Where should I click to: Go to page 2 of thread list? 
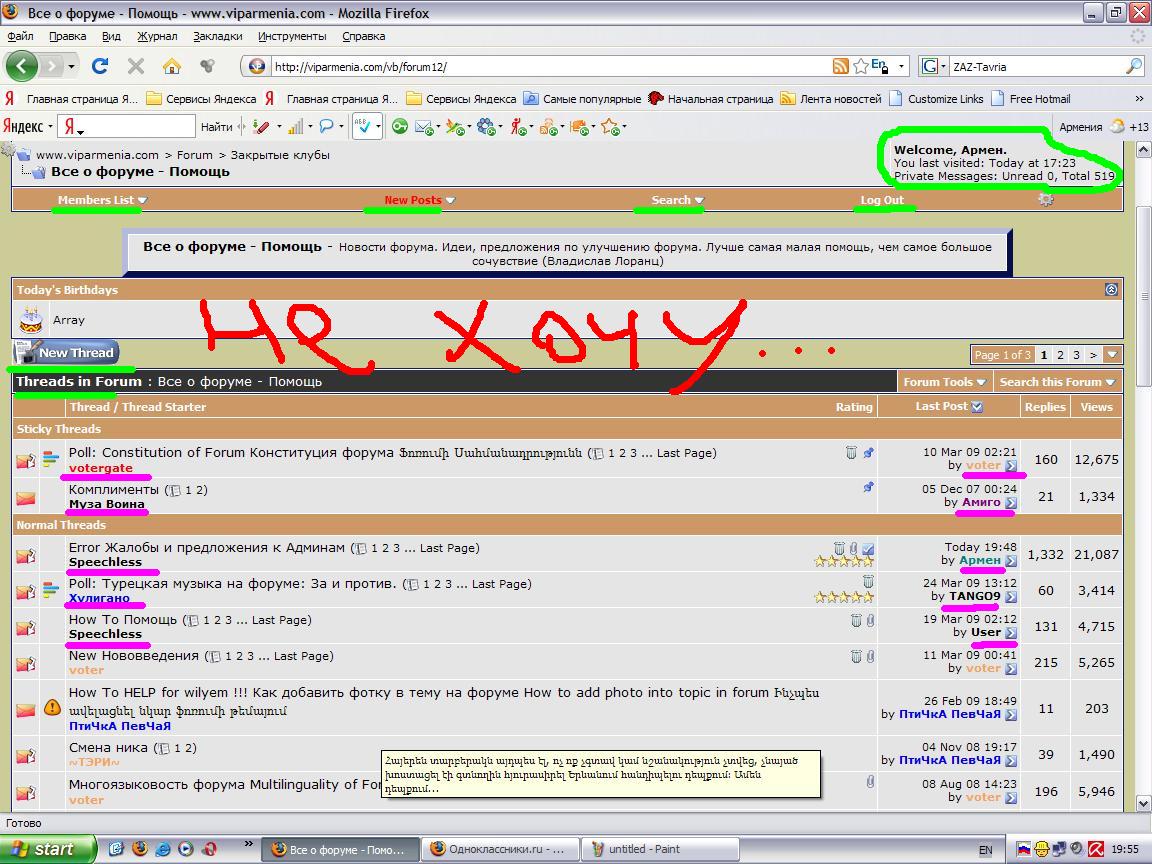pyautogui.click(x=1060, y=355)
